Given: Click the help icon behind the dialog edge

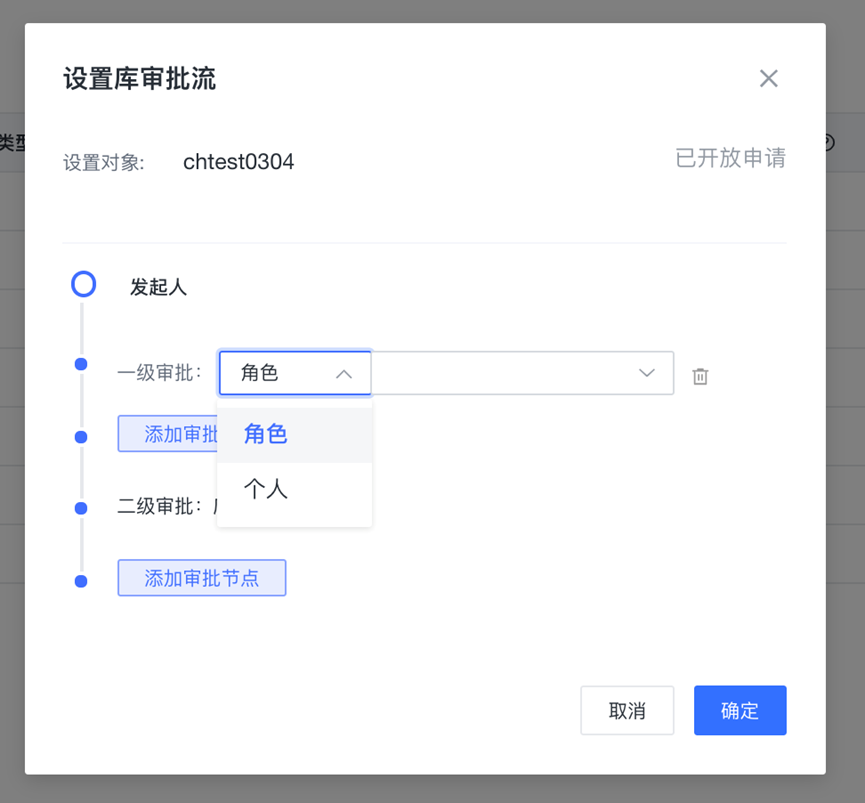Looking at the screenshot, I should (x=830, y=143).
